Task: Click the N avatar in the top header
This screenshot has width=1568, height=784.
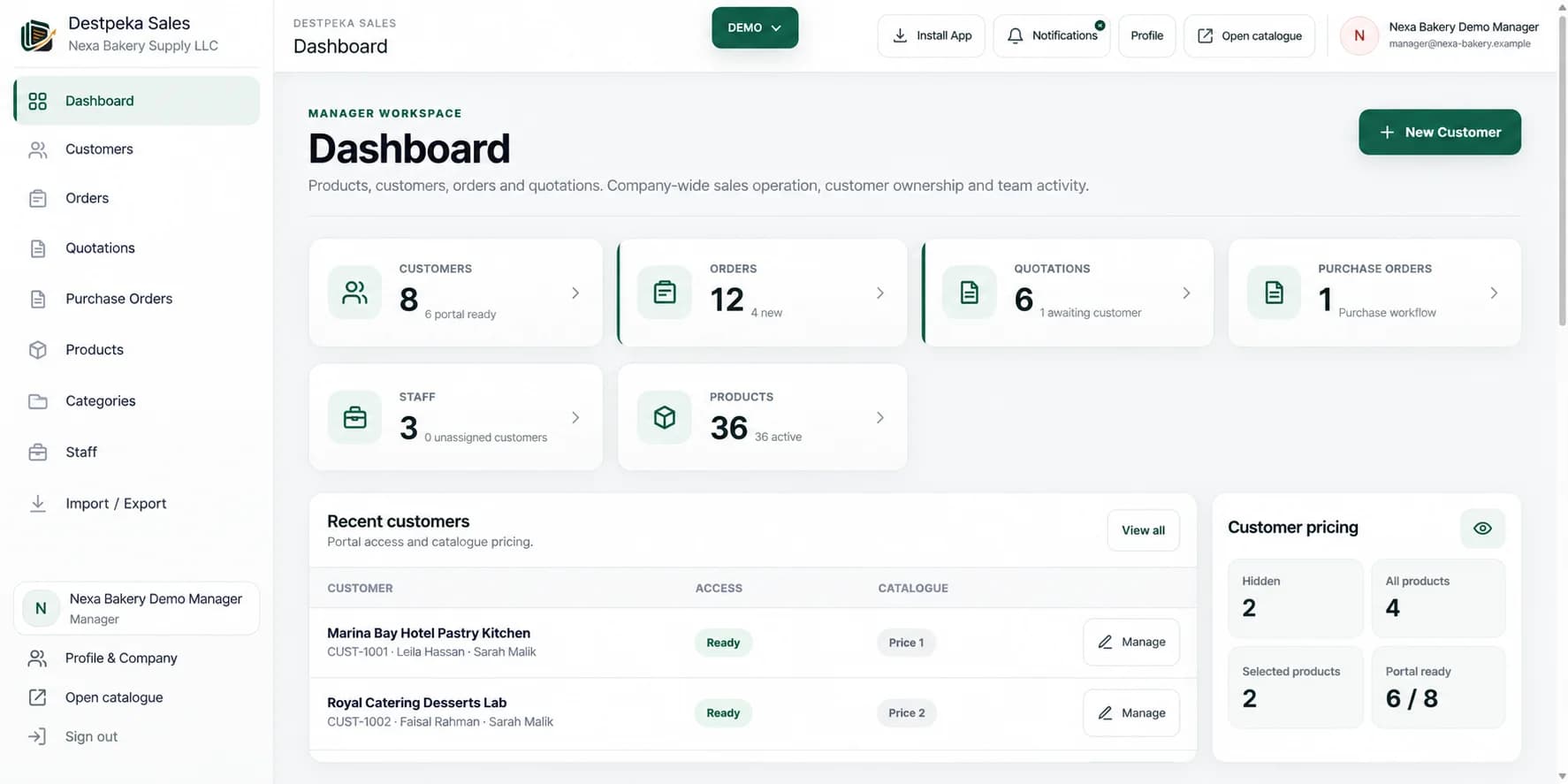Action: click(x=1359, y=35)
